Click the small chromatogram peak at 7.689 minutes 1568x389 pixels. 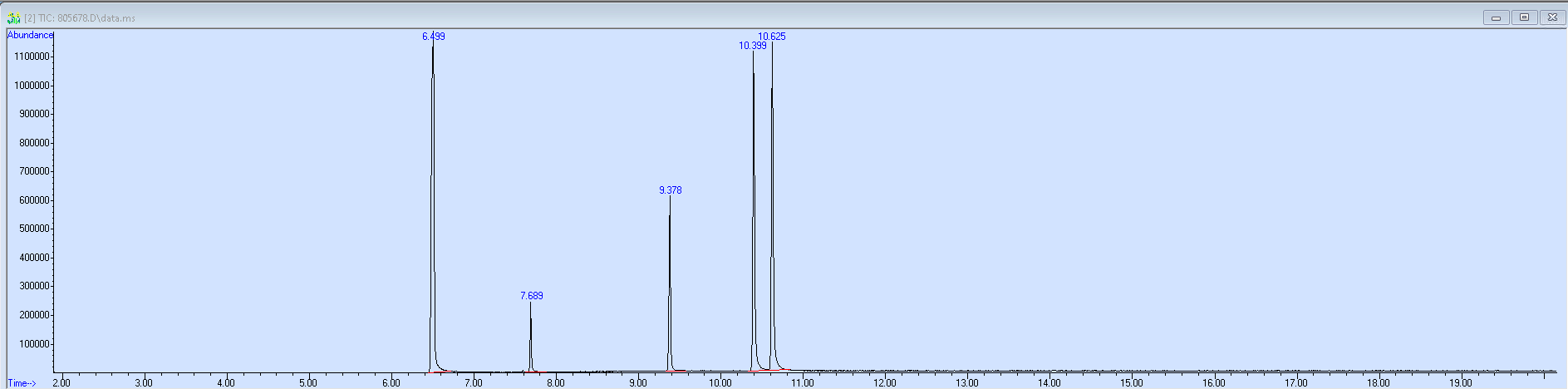(x=530, y=337)
